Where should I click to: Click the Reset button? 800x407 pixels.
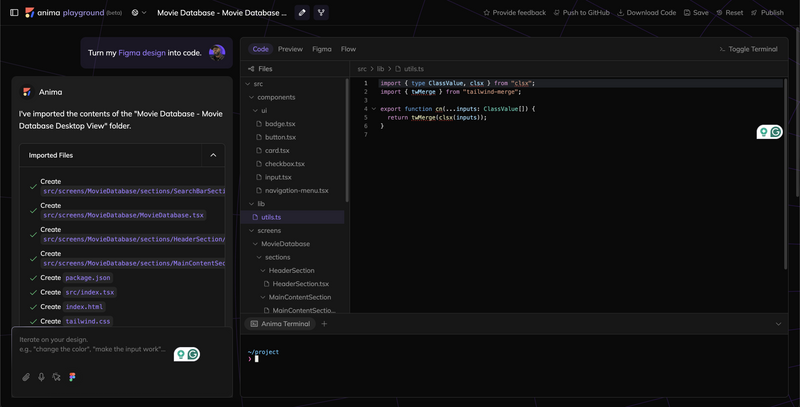click(730, 12)
